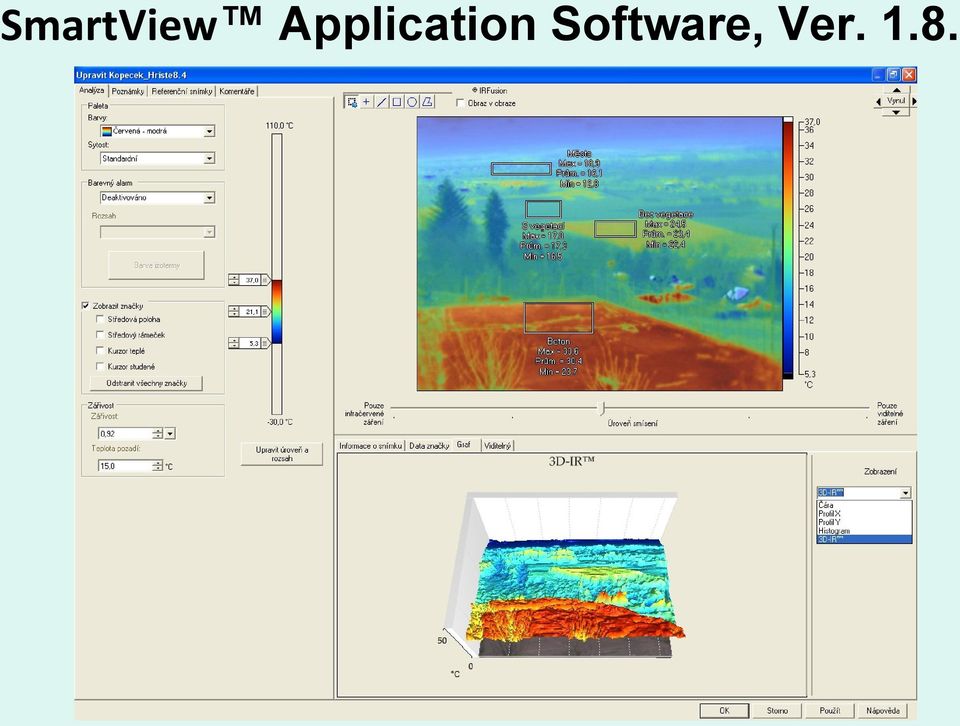Choose Profil X in the Zobrazení list
Screen dimensions: 960x726
pyautogui.click(x=864, y=514)
